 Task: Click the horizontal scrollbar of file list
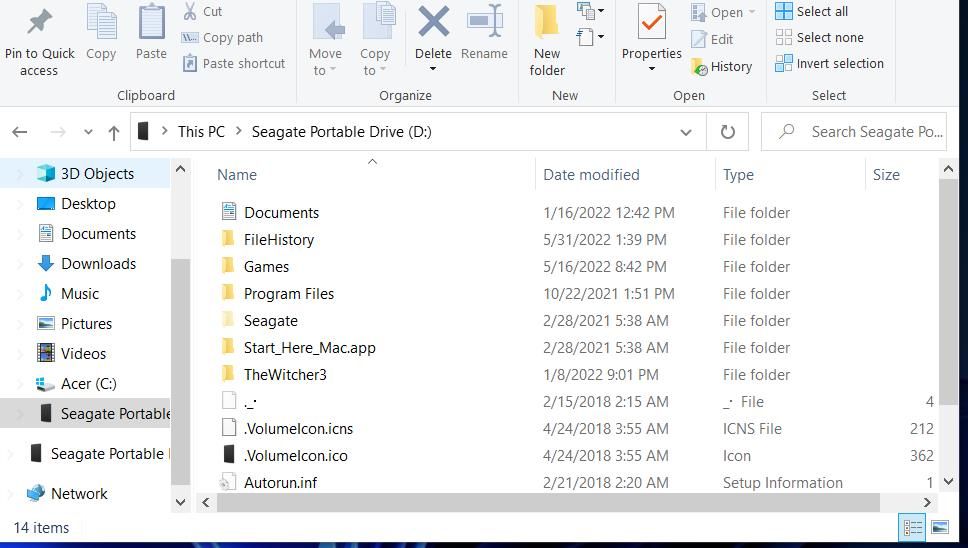point(548,502)
